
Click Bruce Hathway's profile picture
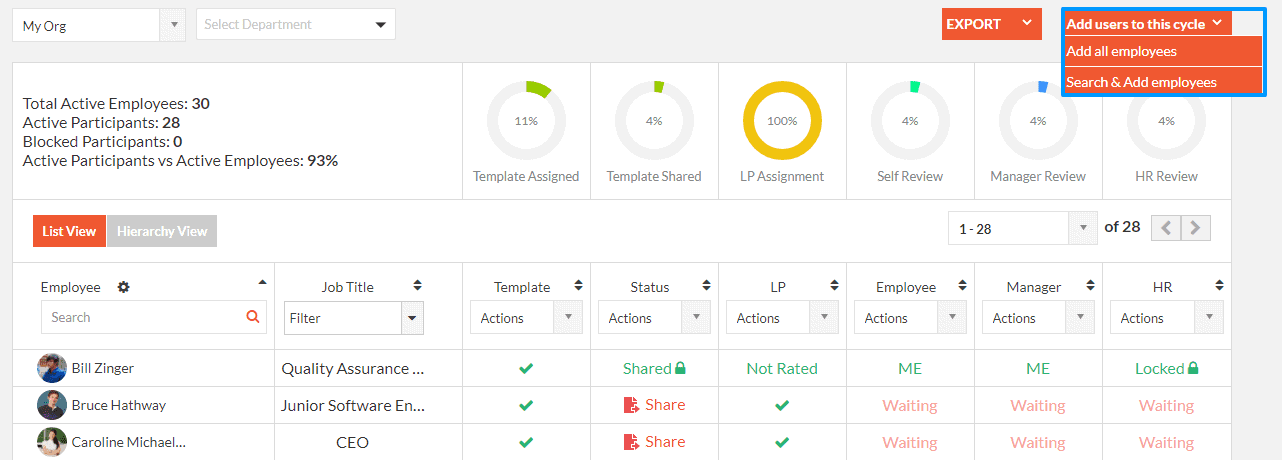point(52,405)
